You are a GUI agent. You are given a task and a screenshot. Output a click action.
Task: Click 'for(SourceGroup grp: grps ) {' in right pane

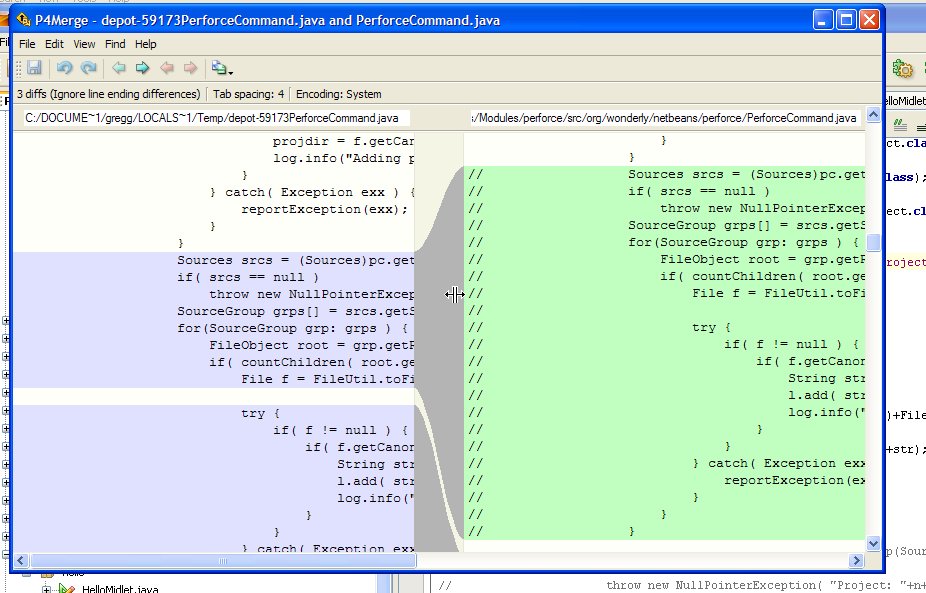tap(744, 243)
